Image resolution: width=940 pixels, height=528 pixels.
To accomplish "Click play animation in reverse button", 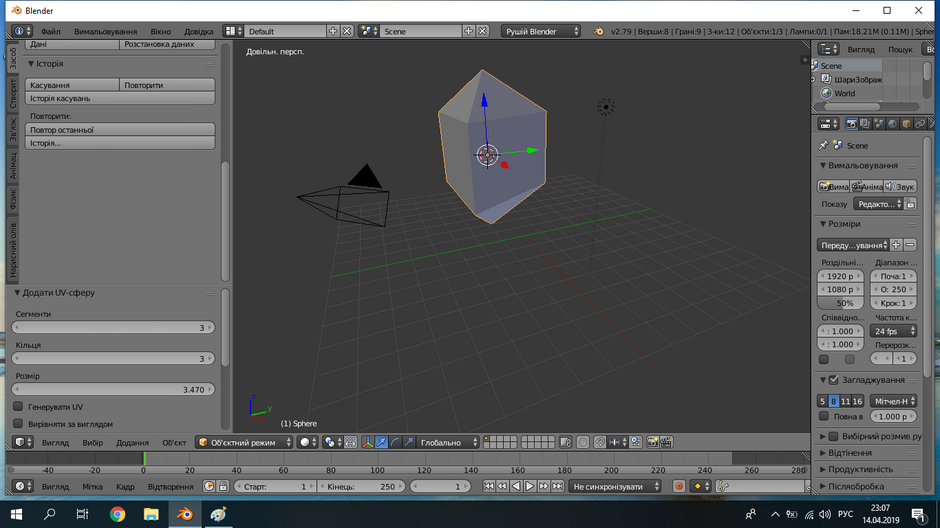I will (x=516, y=487).
